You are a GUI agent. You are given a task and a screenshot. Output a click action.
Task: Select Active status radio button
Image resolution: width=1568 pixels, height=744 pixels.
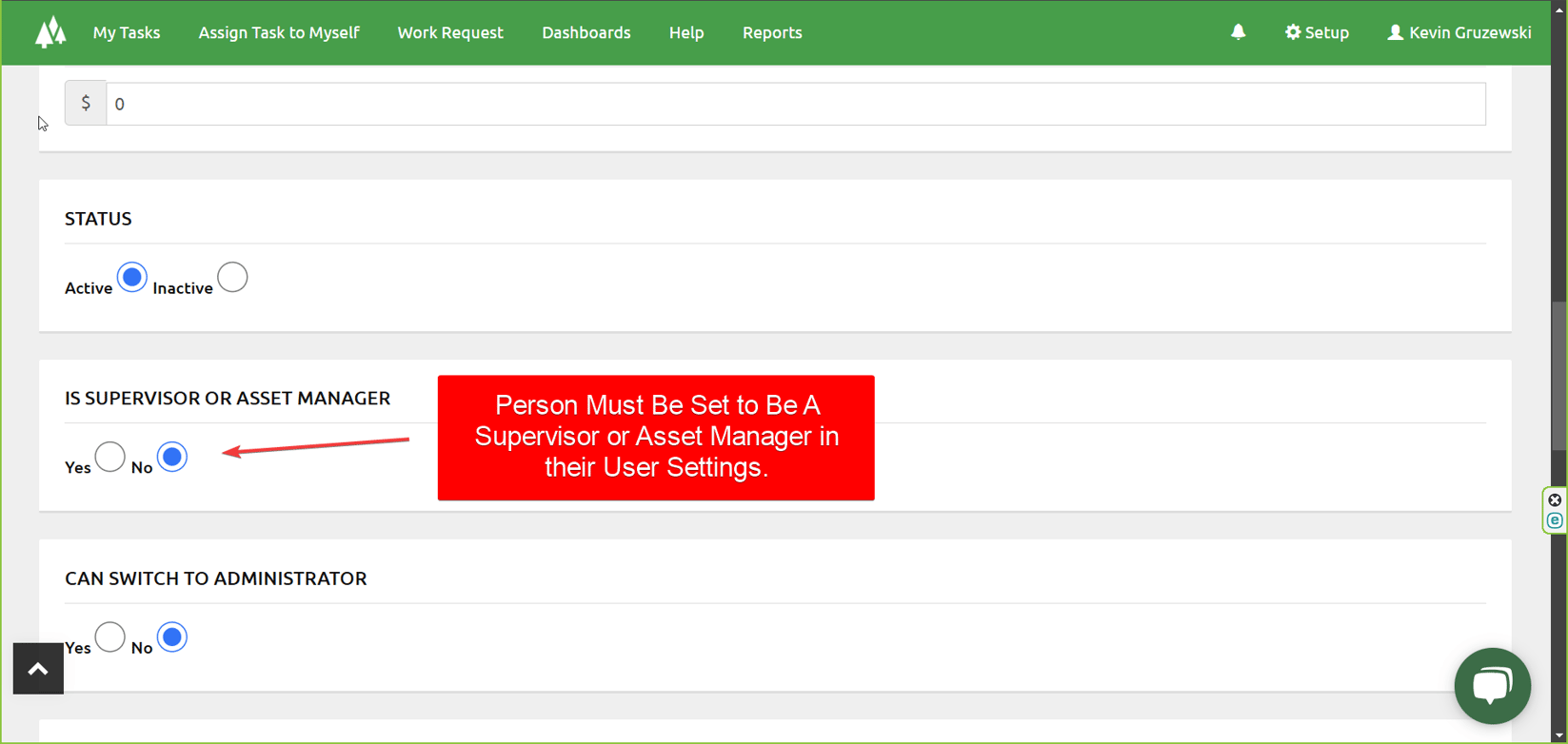(x=132, y=277)
